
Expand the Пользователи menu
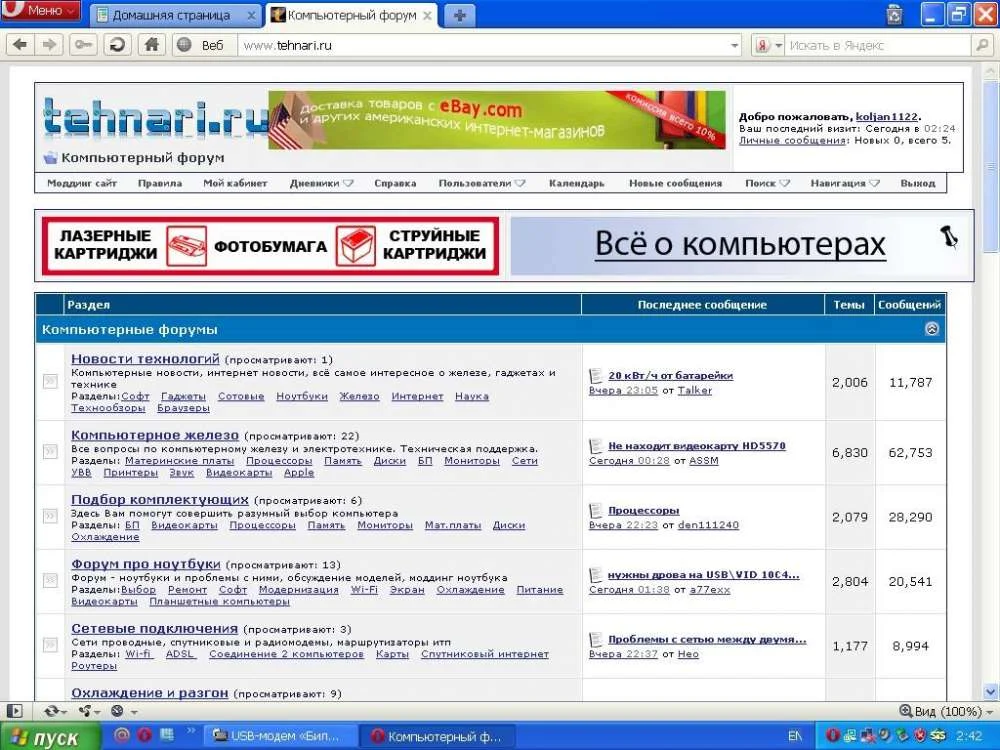482,183
